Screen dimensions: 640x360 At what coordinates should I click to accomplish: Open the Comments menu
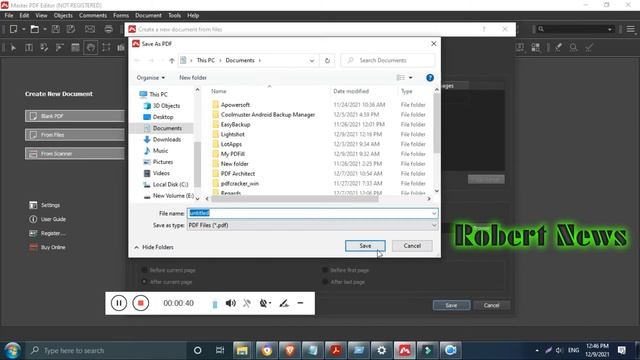(93, 16)
